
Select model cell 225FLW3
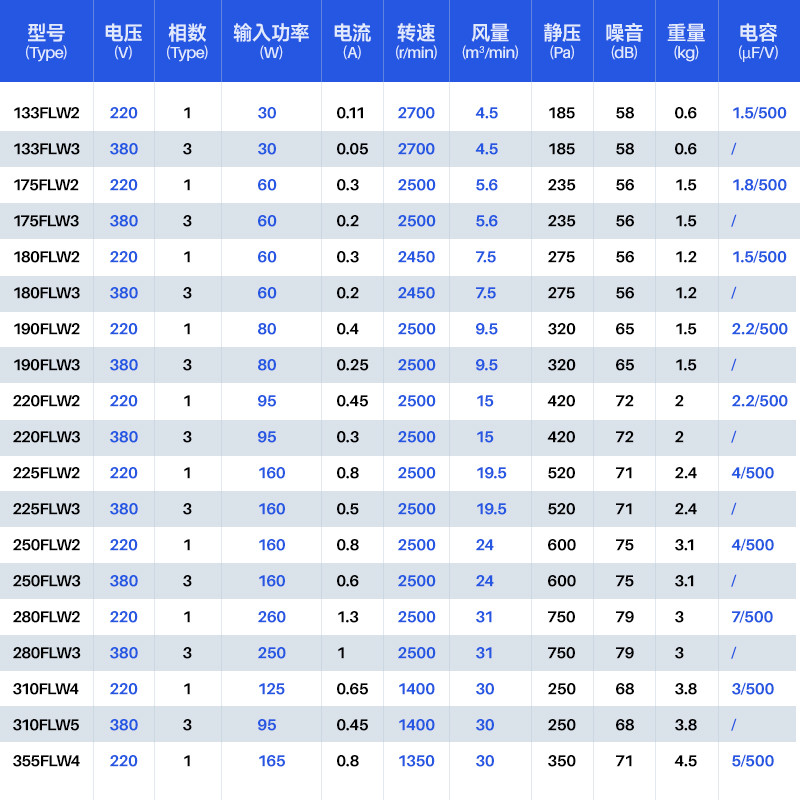tap(46, 509)
